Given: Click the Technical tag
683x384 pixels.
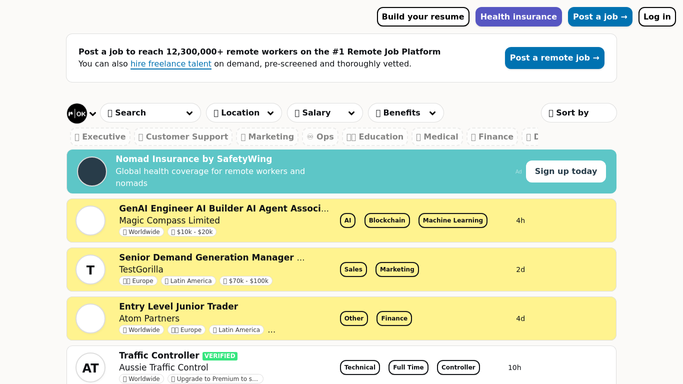Looking at the screenshot, I should tap(360, 367).
